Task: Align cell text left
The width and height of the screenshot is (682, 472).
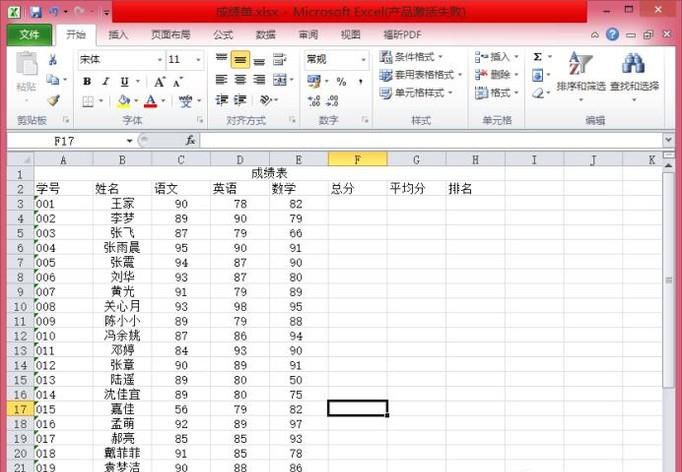Action: point(222,80)
